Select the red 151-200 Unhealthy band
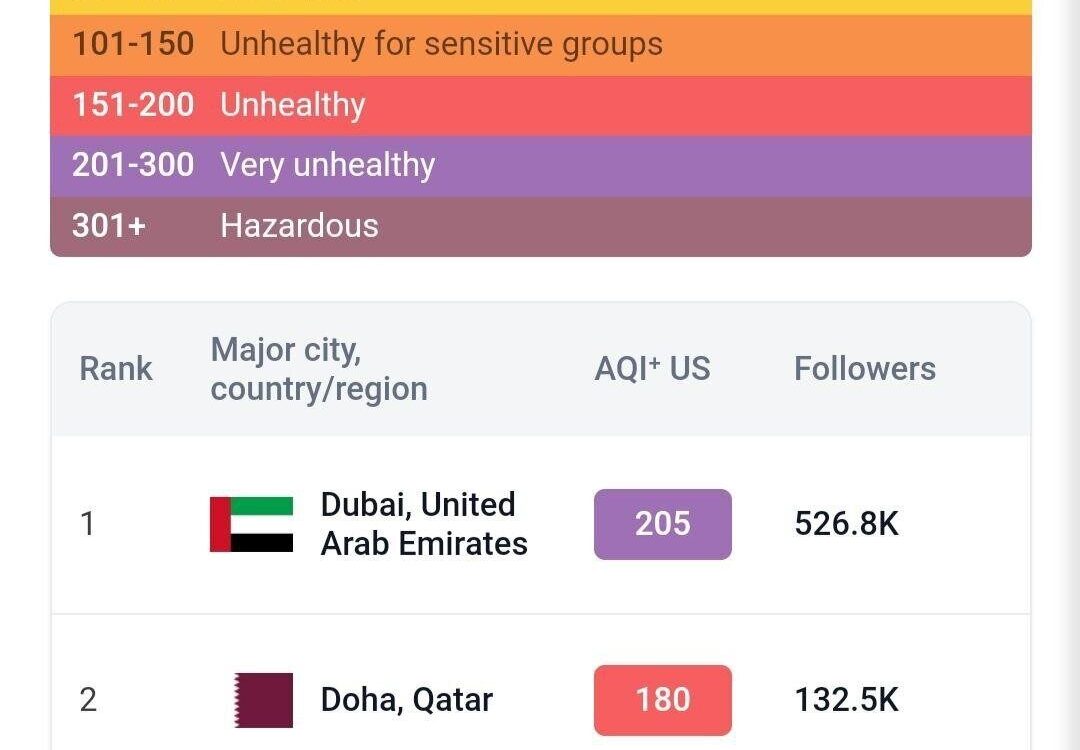This screenshot has width=1080, height=750. 541,105
